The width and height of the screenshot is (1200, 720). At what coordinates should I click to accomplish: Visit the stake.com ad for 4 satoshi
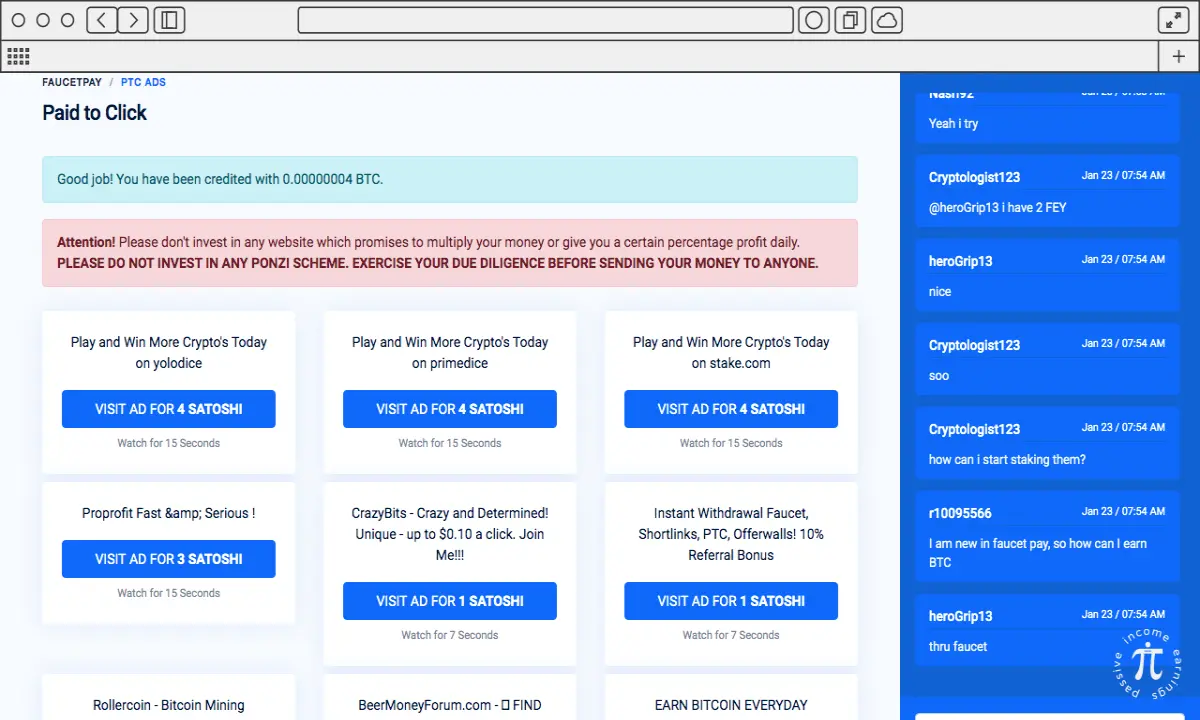(731, 409)
